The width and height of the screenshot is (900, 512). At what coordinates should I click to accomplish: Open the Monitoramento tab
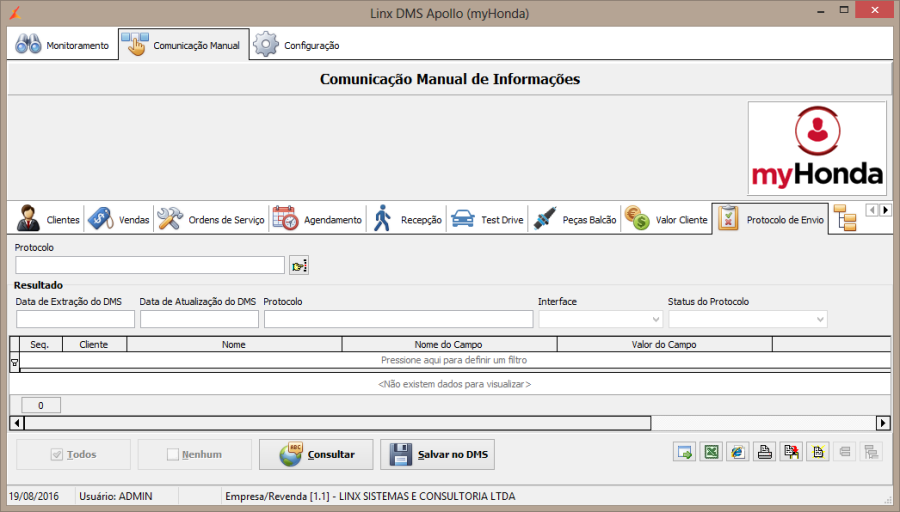point(63,45)
